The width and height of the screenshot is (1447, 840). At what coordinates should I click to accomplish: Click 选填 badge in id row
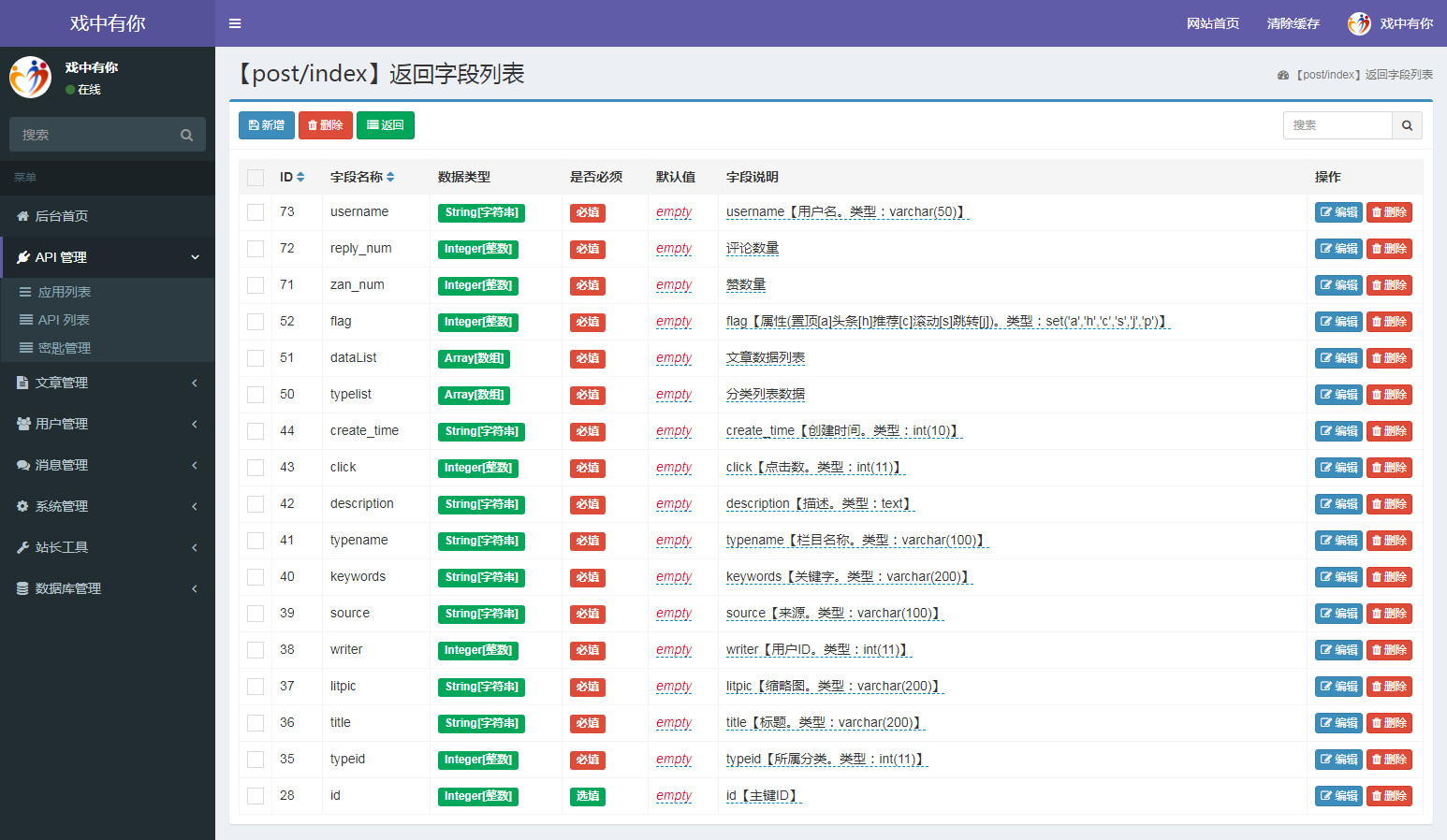(588, 796)
